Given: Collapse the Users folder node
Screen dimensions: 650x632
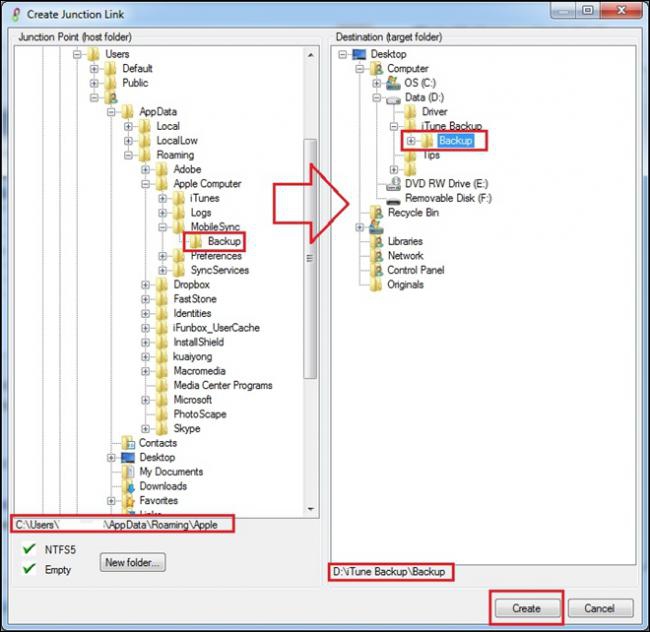Looking at the screenshot, I should pos(77,54).
